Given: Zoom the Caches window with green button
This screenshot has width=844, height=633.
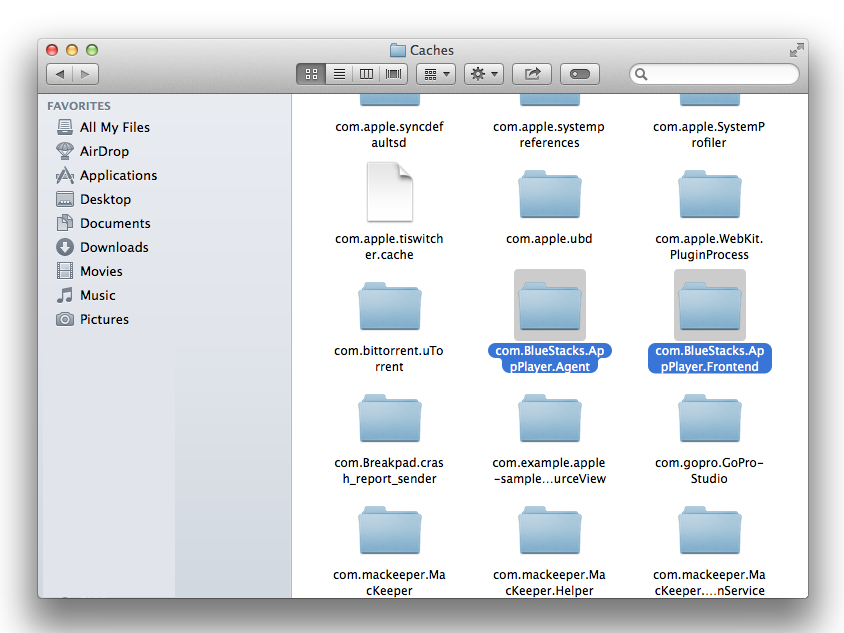Looking at the screenshot, I should [x=92, y=50].
